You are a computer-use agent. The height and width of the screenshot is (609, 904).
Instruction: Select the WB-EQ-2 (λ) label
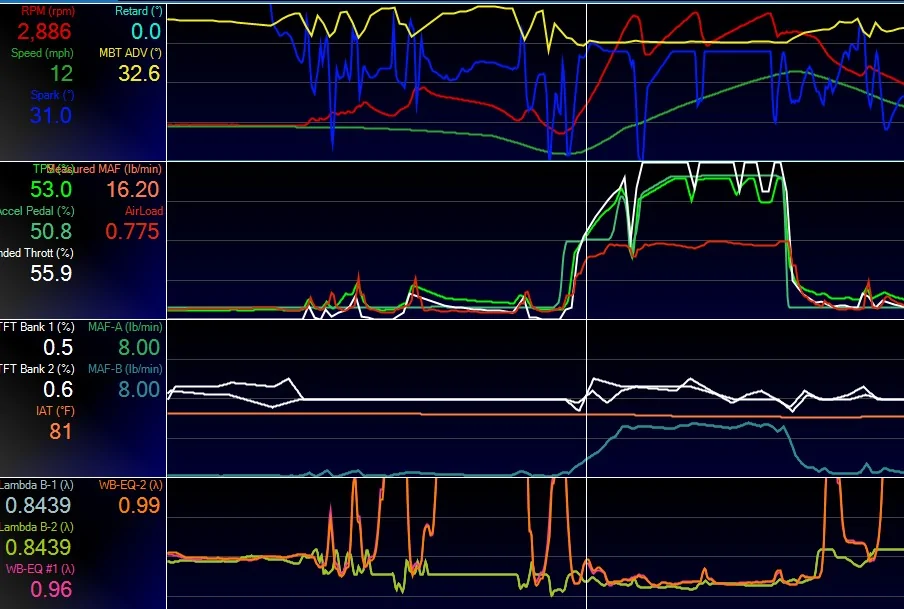pos(130,485)
